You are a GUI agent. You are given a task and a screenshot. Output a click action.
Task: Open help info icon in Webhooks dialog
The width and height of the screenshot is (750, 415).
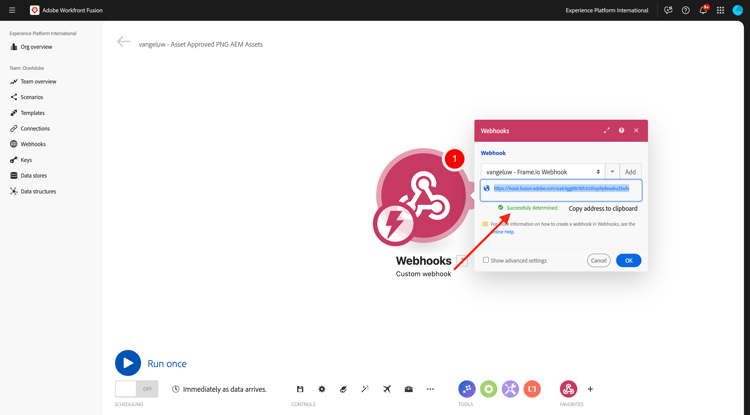click(621, 130)
